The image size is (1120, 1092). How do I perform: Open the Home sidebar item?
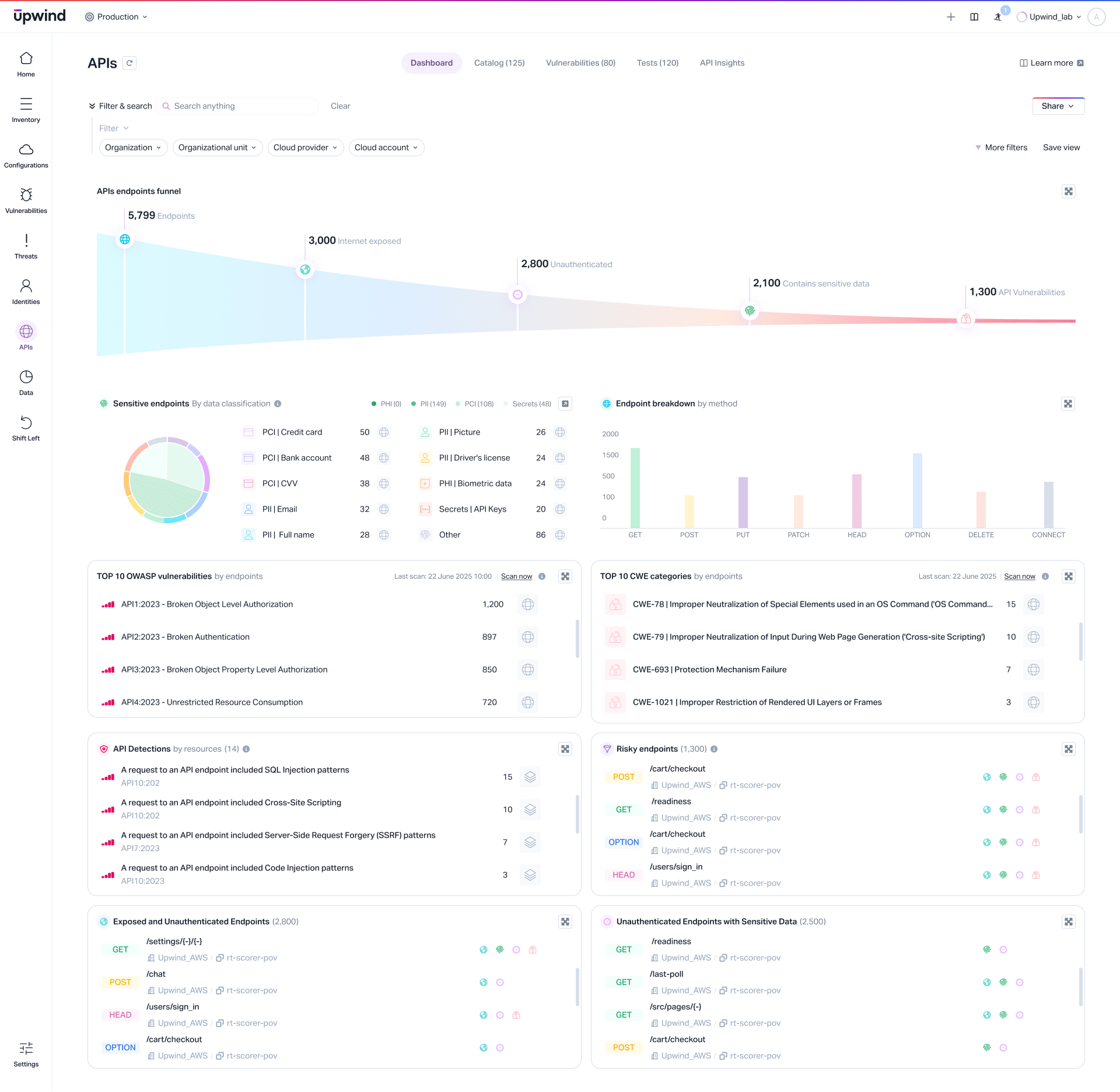coord(26,64)
